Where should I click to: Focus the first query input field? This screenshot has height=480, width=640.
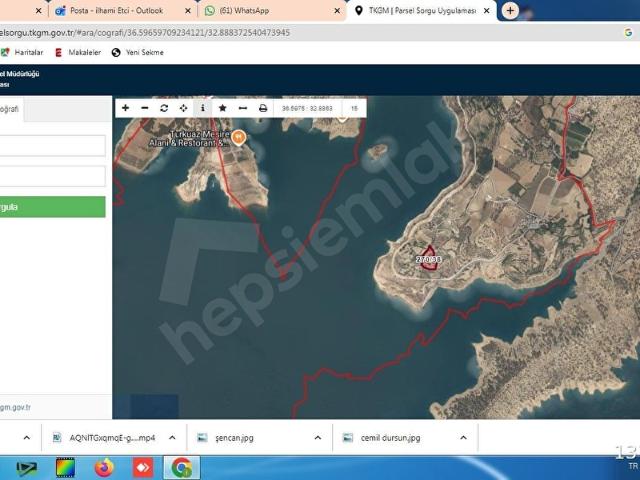[x=53, y=146]
